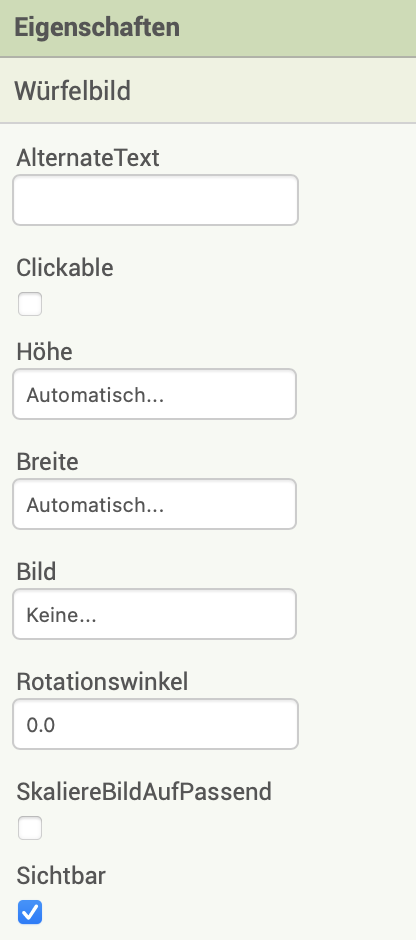Uncheck the Sichtbar checkbox

pos(30,912)
